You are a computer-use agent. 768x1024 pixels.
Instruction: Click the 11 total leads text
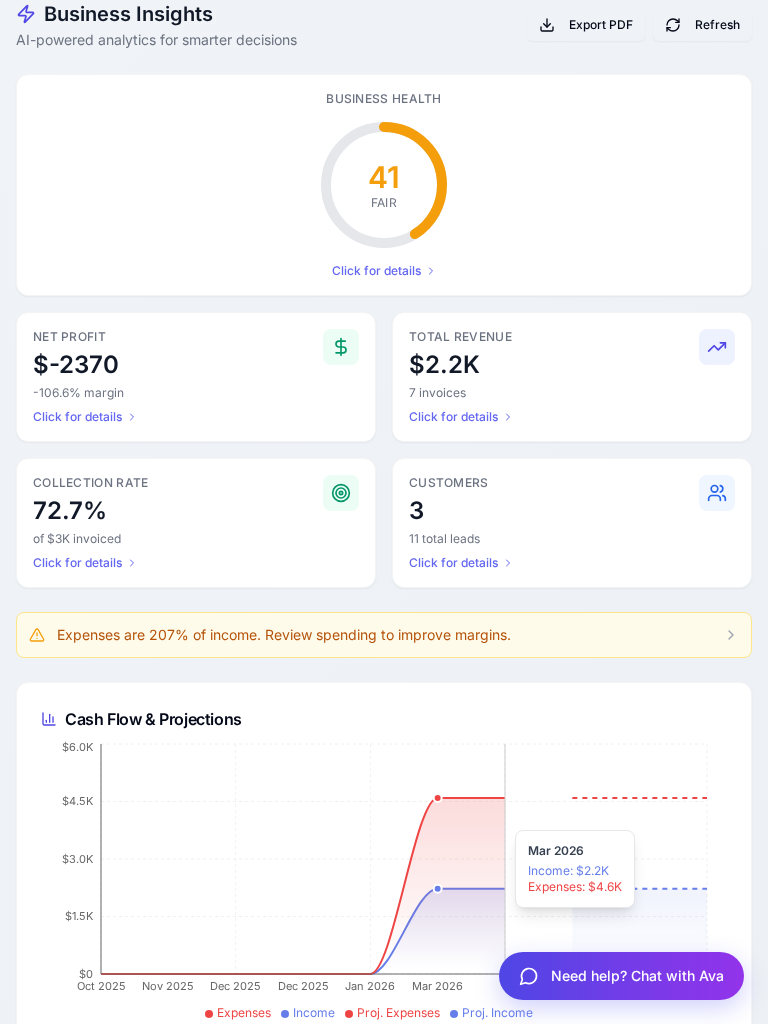pos(445,539)
